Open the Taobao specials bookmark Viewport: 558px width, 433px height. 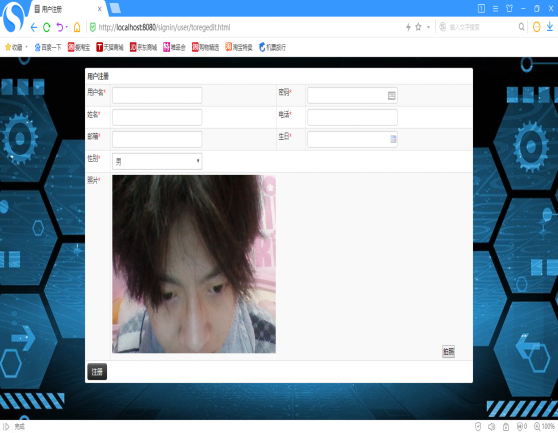coord(239,47)
